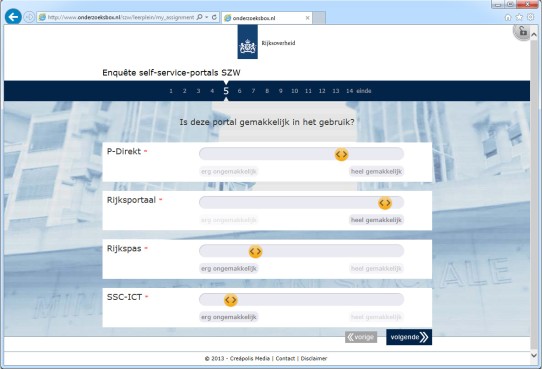The image size is (542, 369).
Task: Click the scrollbar down arrow
Action: click(x=534, y=355)
